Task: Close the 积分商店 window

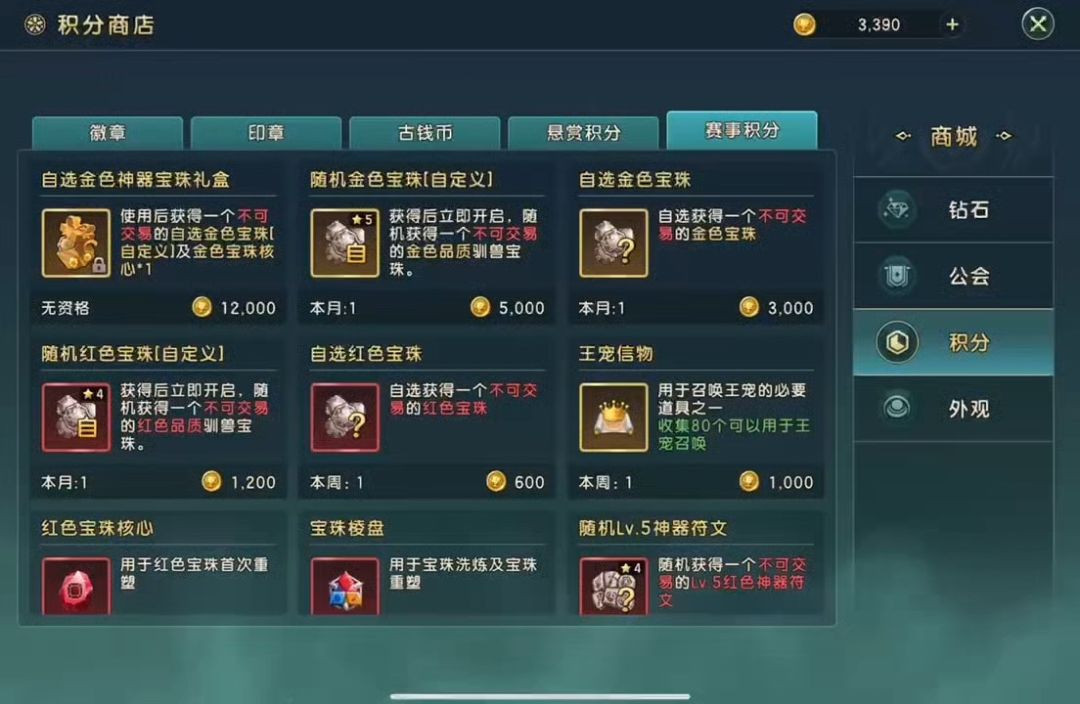Action: tap(1037, 24)
